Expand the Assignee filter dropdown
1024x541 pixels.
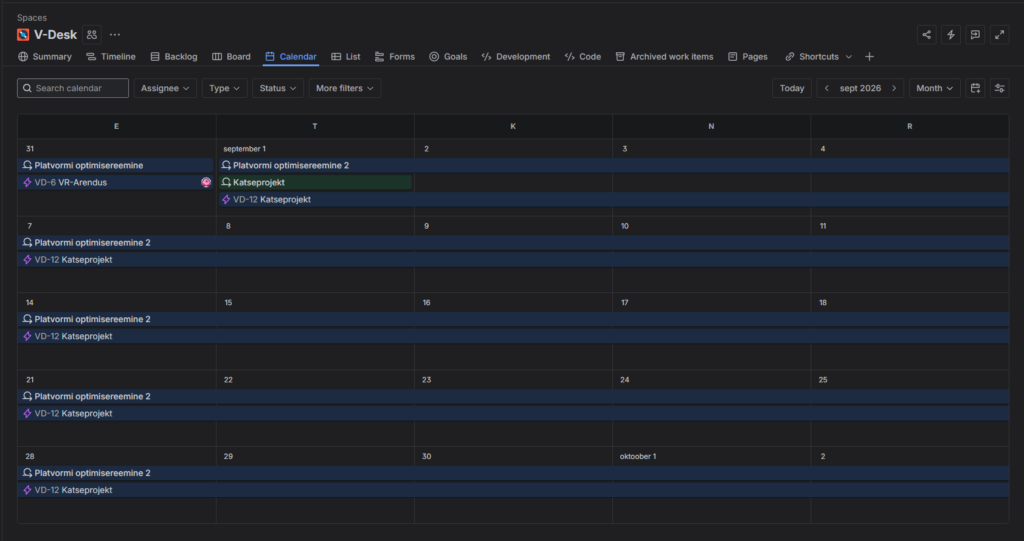[x=165, y=88]
